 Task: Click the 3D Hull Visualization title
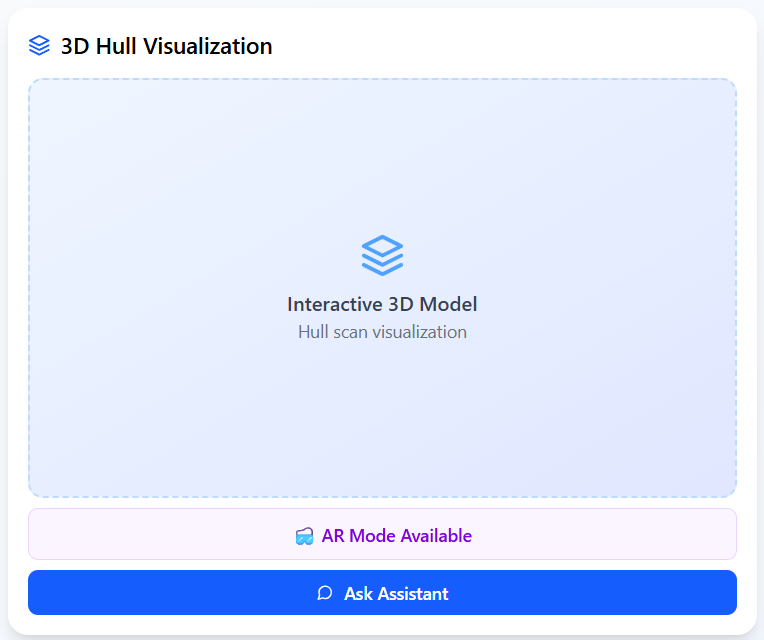pyautogui.click(x=166, y=46)
